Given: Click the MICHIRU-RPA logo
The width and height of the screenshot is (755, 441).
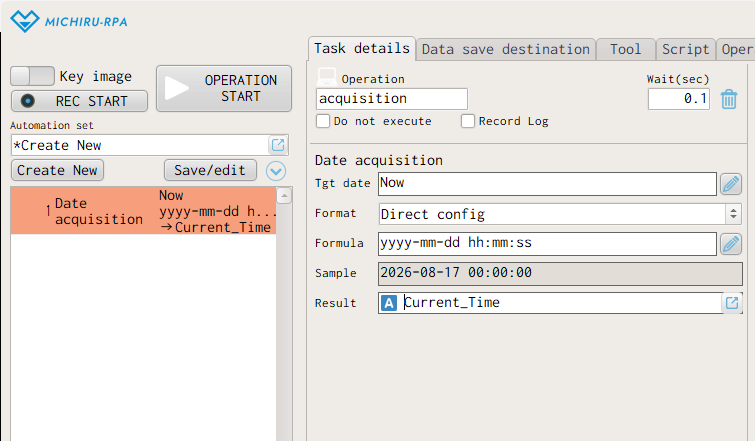Looking at the screenshot, I should coord(69,22).
